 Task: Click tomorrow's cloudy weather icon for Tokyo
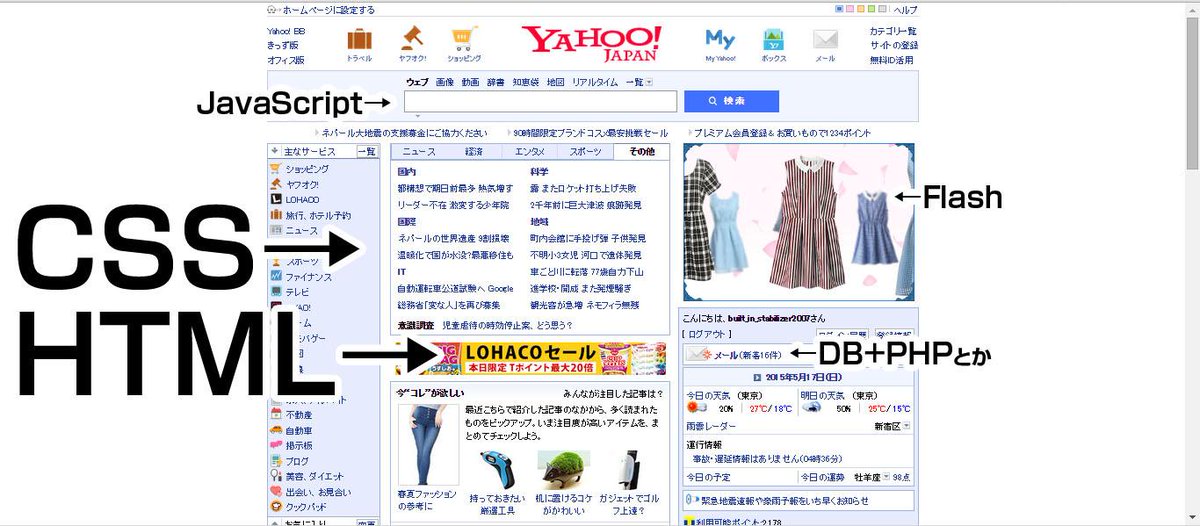[x=811, y=408]
